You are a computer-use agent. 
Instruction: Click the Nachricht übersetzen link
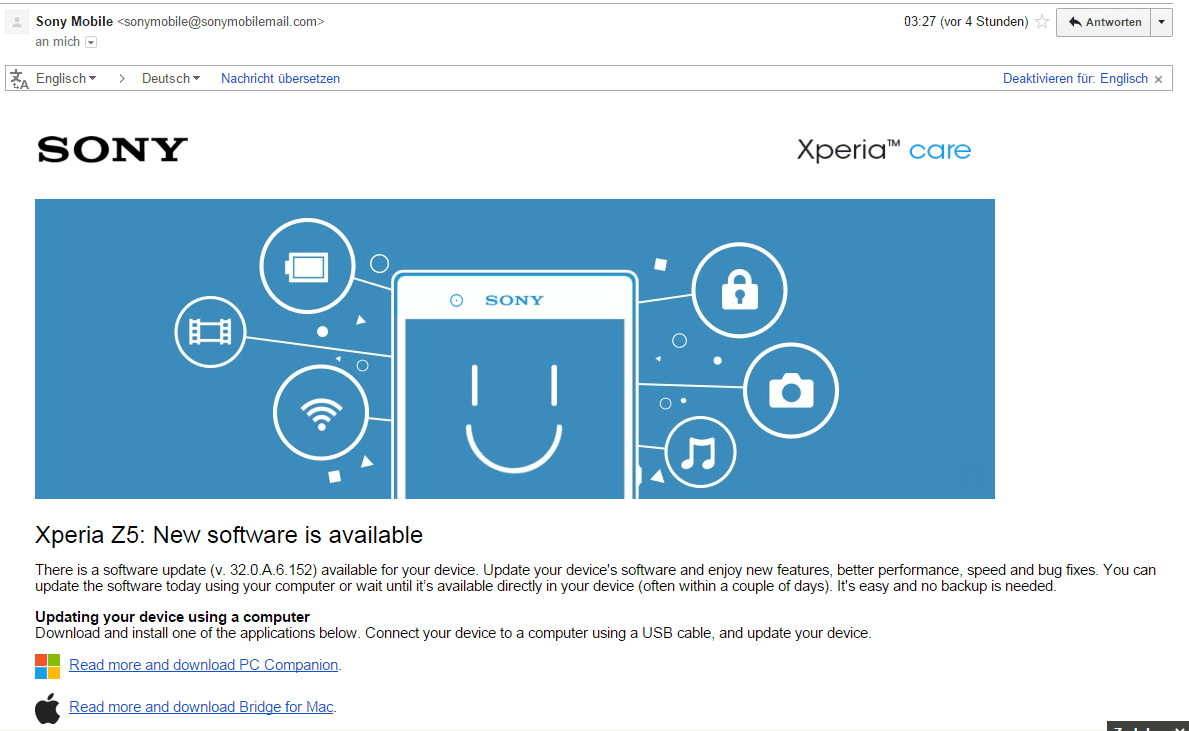pos(281,79)
